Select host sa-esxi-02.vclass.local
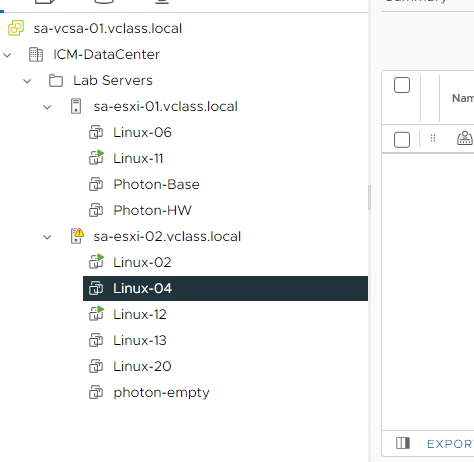 tap(167, 236)
